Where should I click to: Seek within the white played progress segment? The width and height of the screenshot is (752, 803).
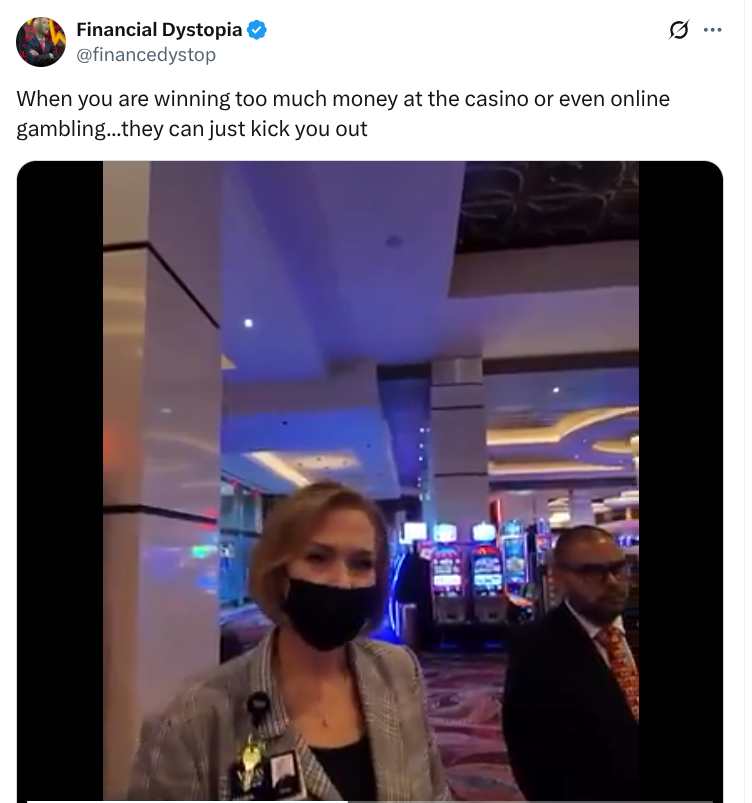pos(187,801)
